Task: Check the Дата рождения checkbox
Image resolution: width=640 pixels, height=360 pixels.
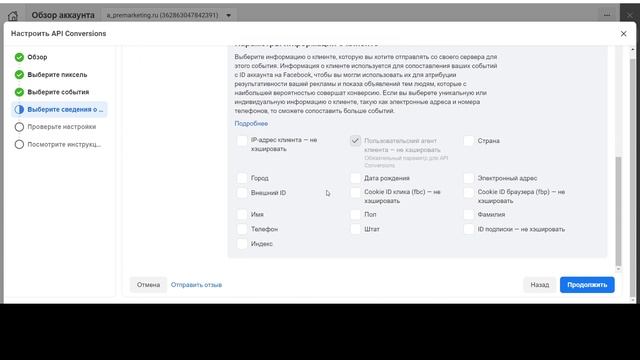Action: (355, 178)
